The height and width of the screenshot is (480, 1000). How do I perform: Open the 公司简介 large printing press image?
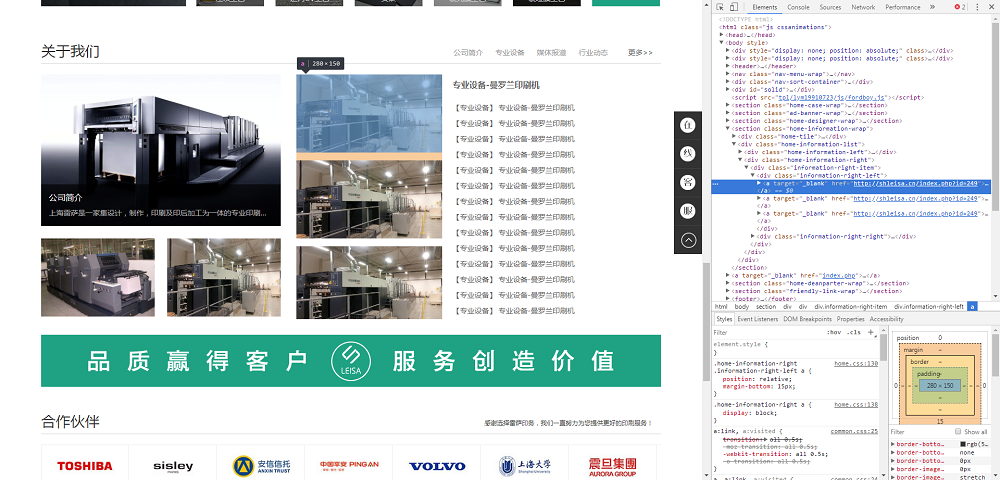click(161, 150)
